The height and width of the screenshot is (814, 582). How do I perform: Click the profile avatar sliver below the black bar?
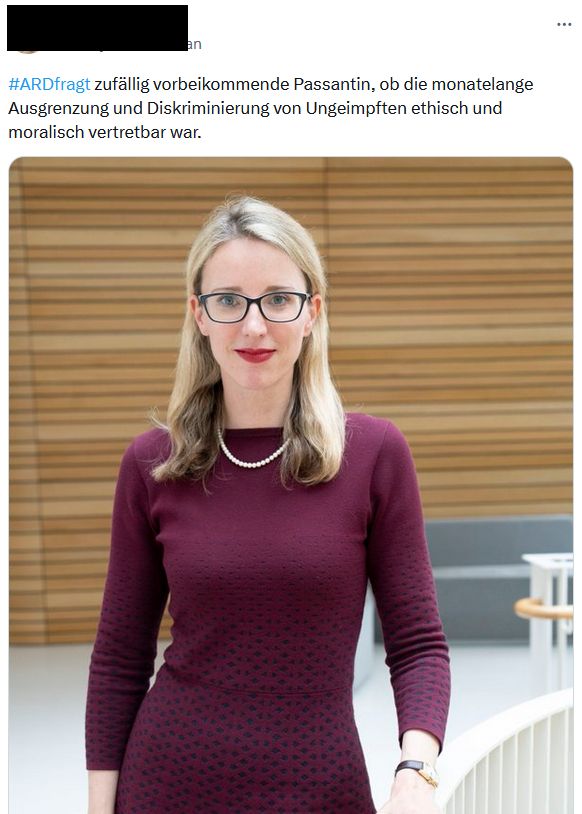27,52
